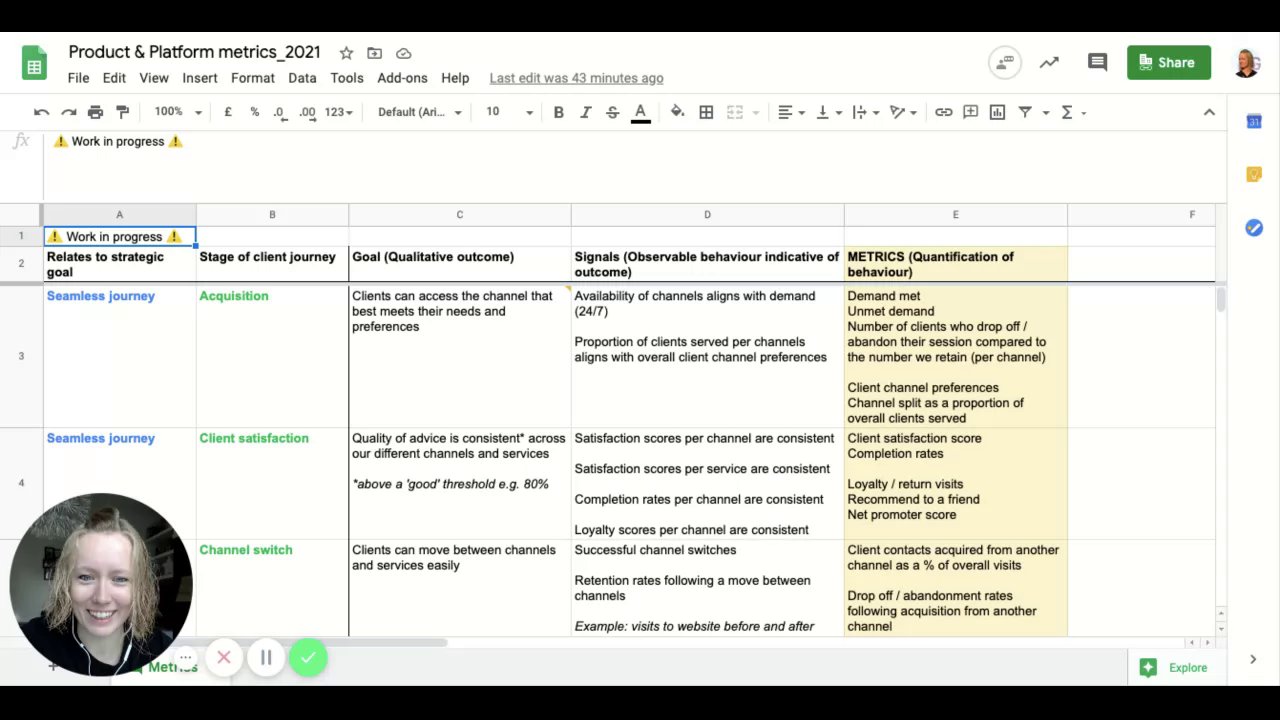Image resolution: width=1280 pixels, height=720 pixels.
Task: Open horizontal align dropdown
Action: [x=791, y=112]
